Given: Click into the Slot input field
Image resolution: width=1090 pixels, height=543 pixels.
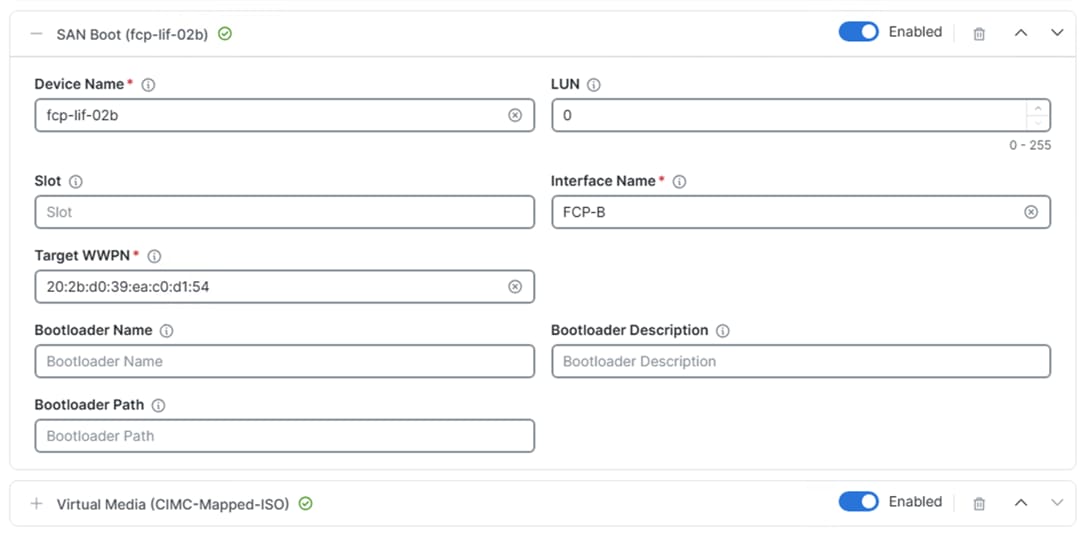Looking at the screenshot, I should point(284,212).
